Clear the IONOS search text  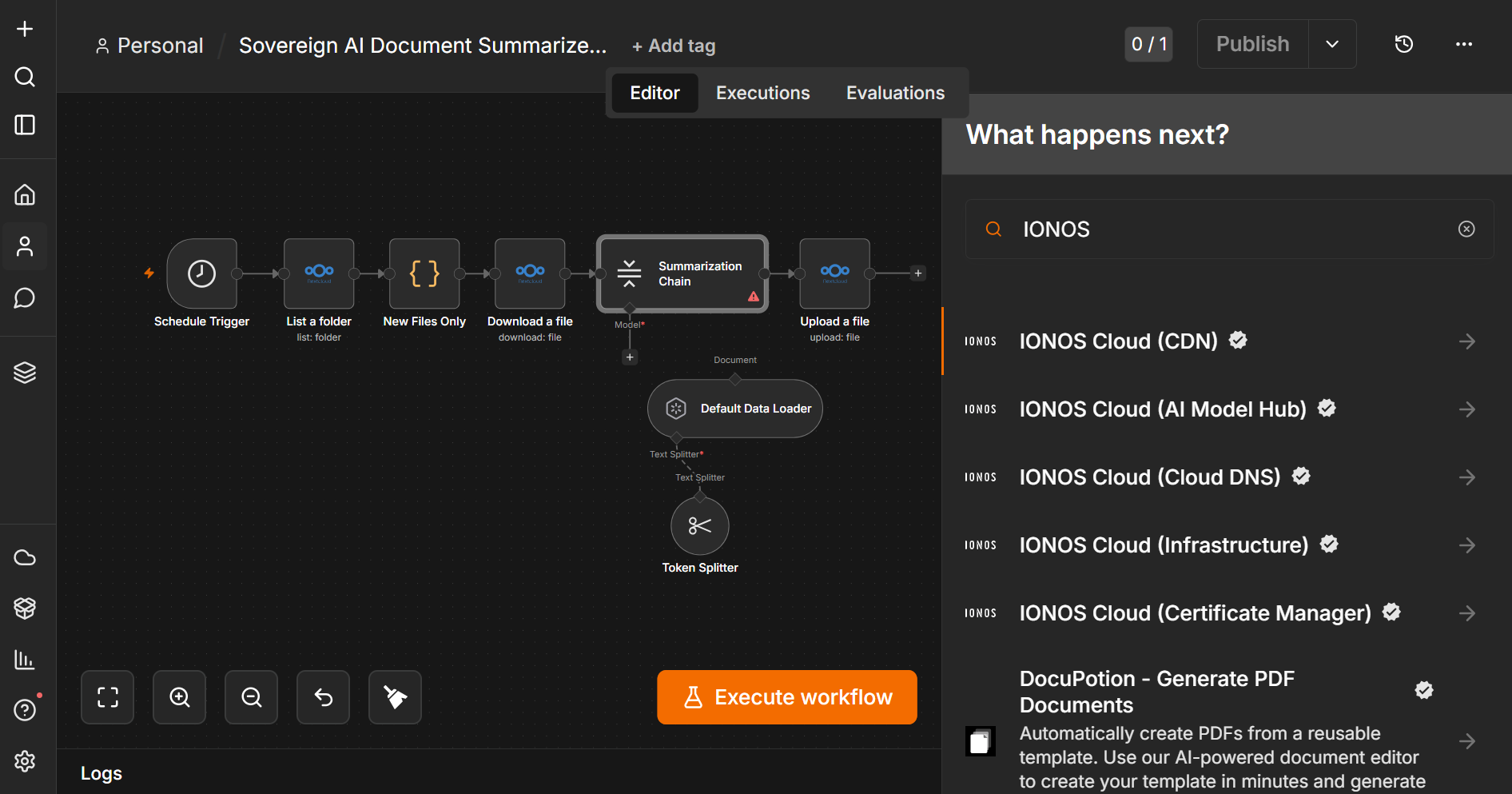click(x=1466, y=229)
